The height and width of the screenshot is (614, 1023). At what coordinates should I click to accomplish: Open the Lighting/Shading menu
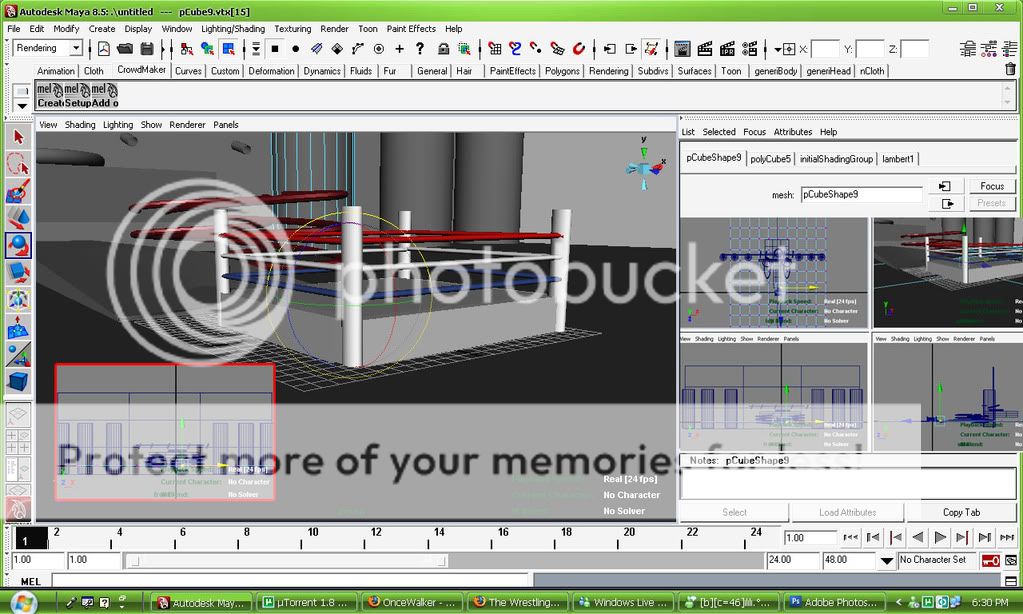pyautogui.click(x=233, y=29)
